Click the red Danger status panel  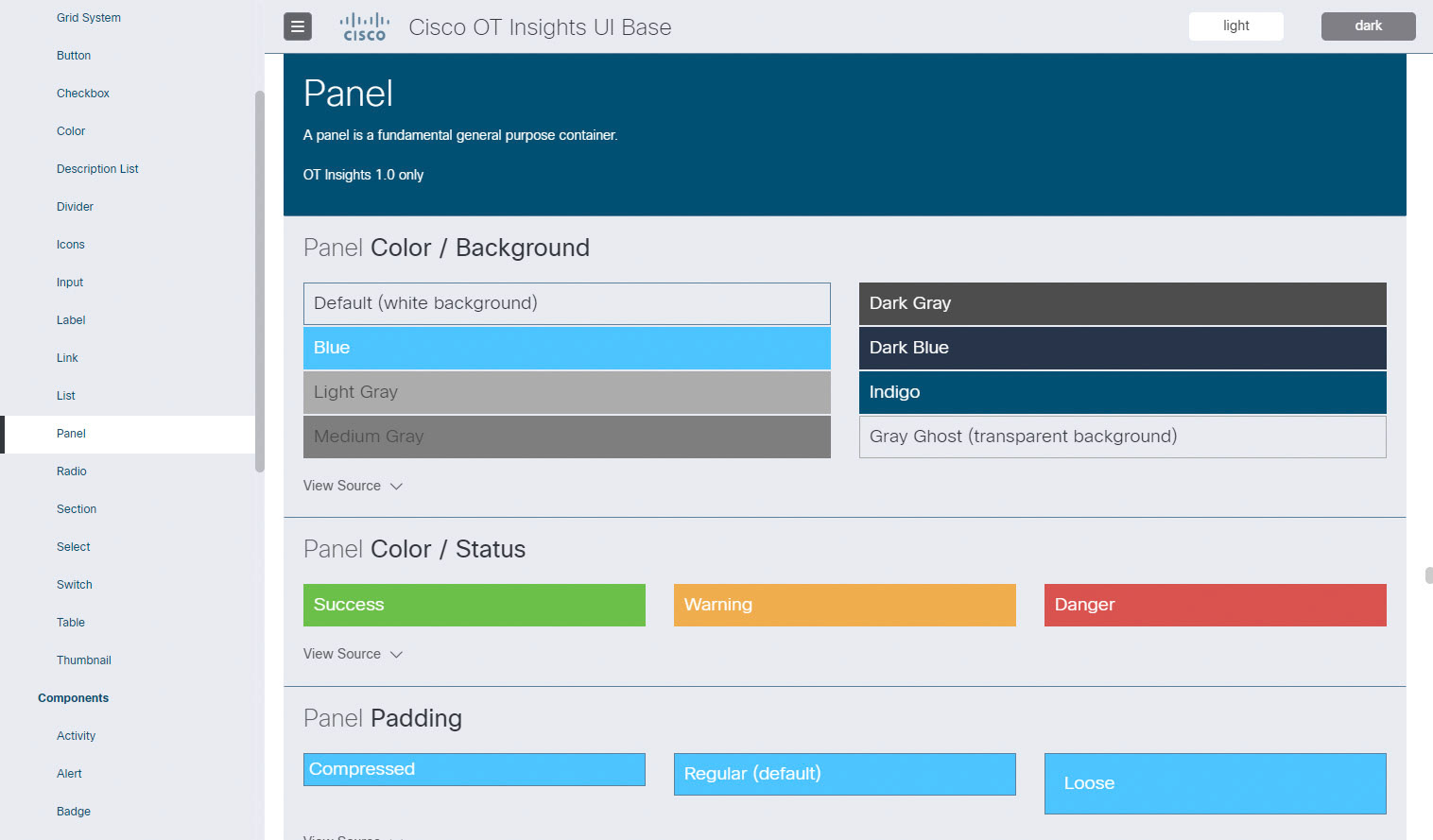[x=1216, y=605]
